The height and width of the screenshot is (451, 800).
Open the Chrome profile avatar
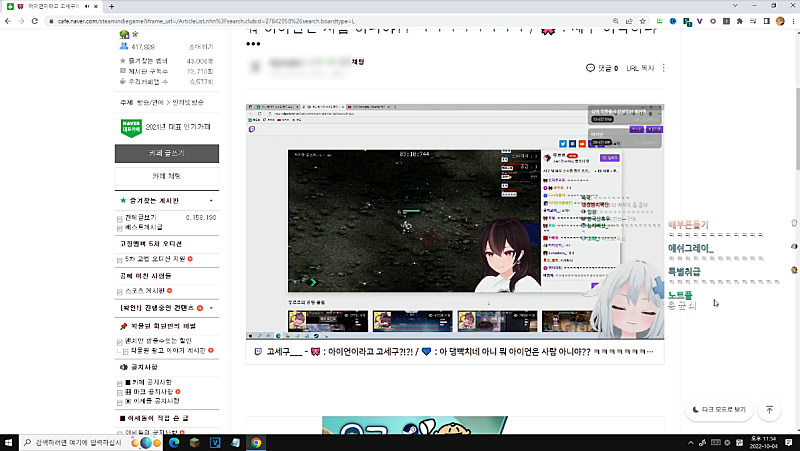(x=780, y=21)
